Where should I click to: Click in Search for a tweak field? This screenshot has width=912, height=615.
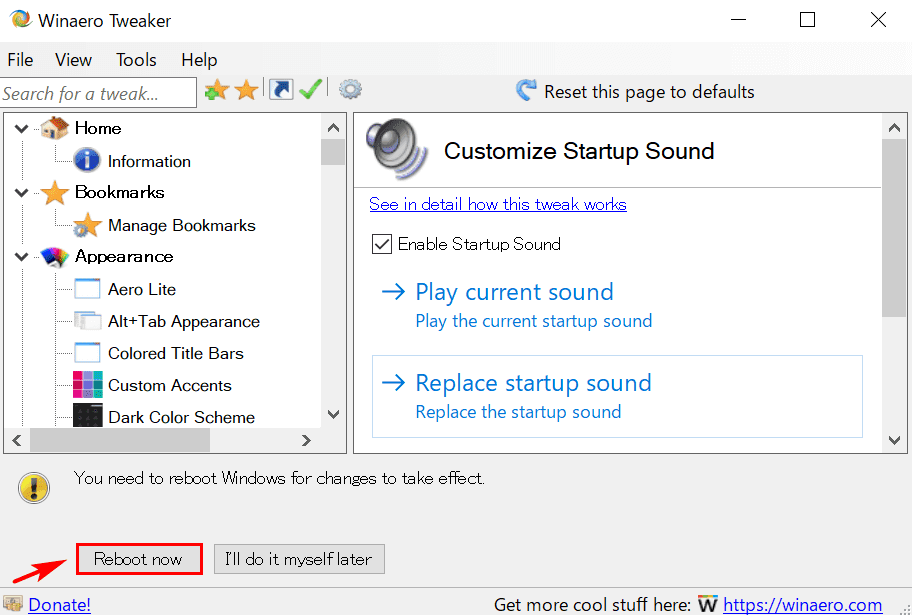click(98, 93)
